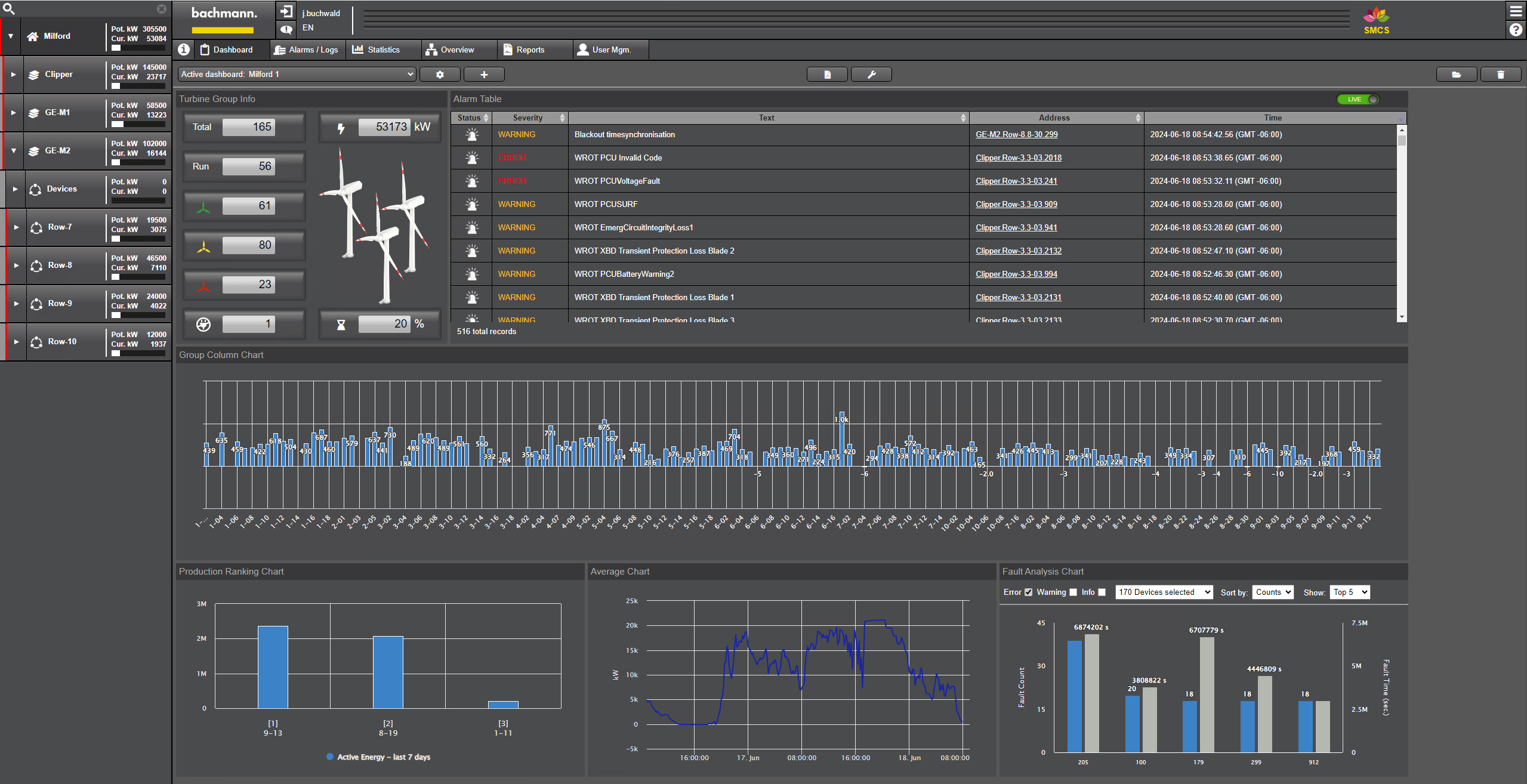Open the help question mark icon
The height and width of the screenshot is (784, 1527).
(1516, 29)
